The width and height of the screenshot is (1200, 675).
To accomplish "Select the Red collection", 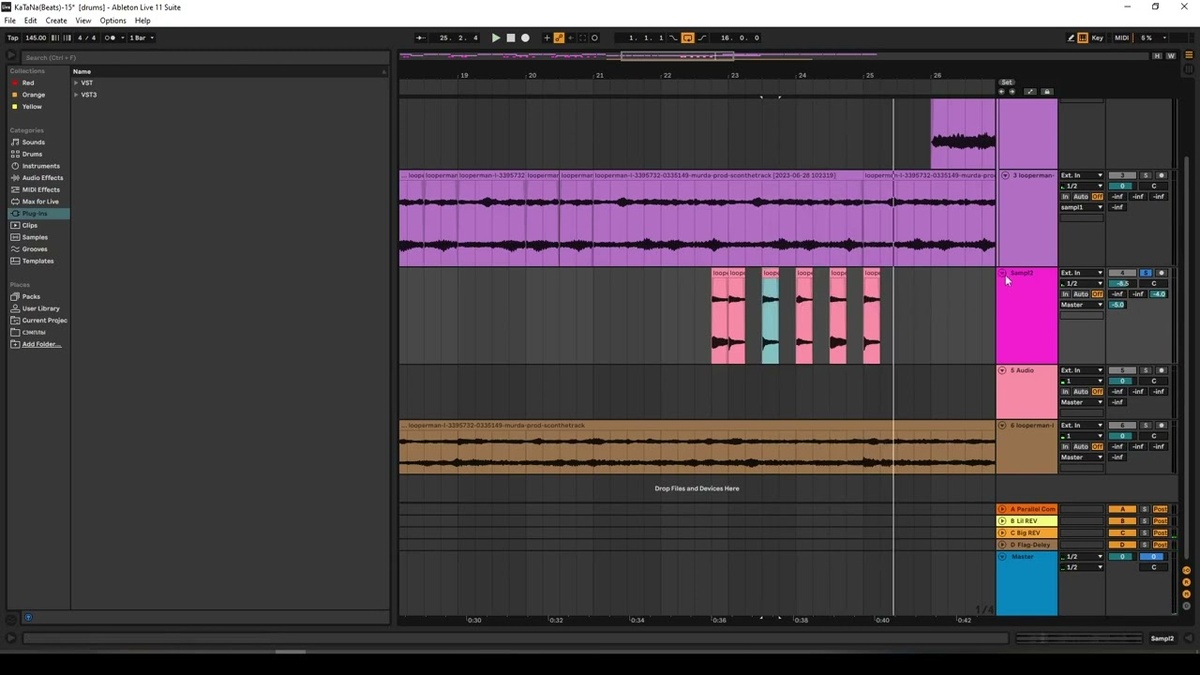I will pos(28,83).
